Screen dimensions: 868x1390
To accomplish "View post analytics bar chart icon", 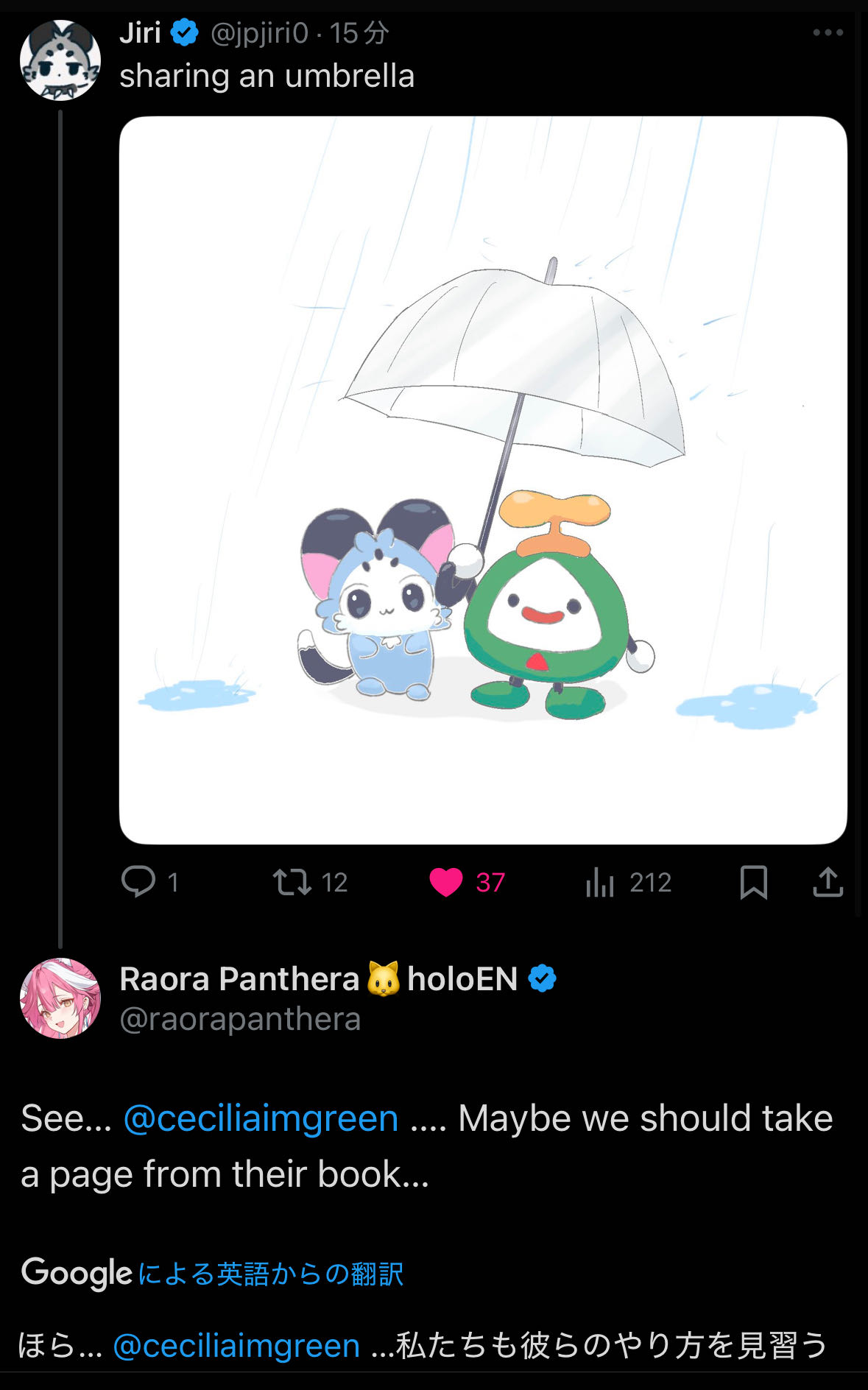I will 600,881.
